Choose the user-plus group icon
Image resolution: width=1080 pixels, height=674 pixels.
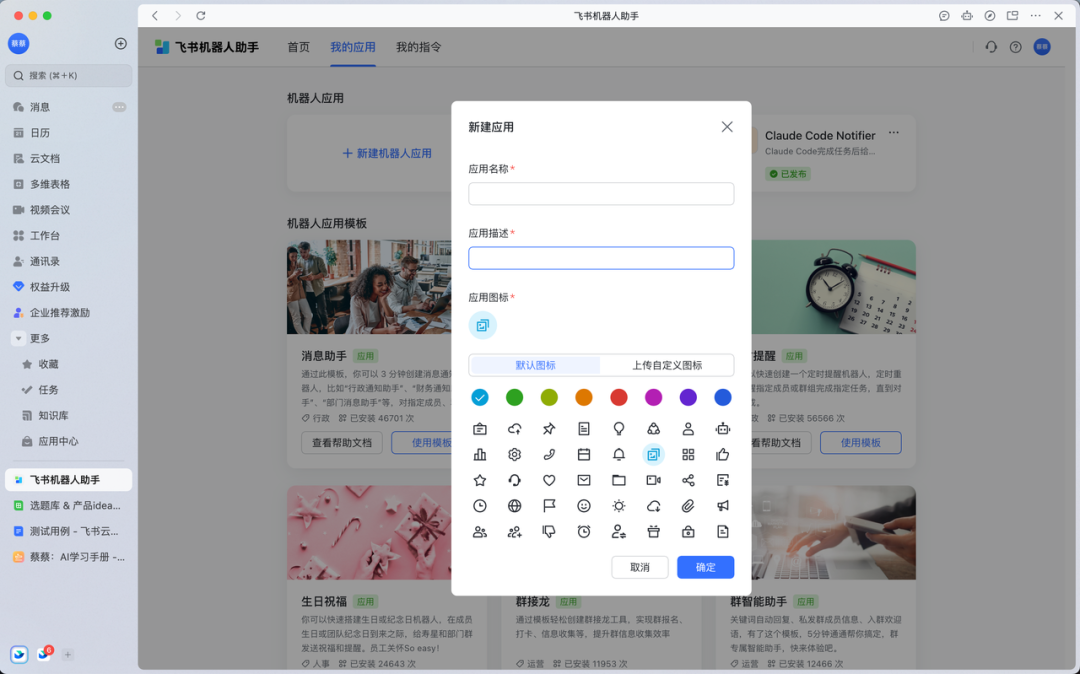pyautogui.click(x=515, y=531)
